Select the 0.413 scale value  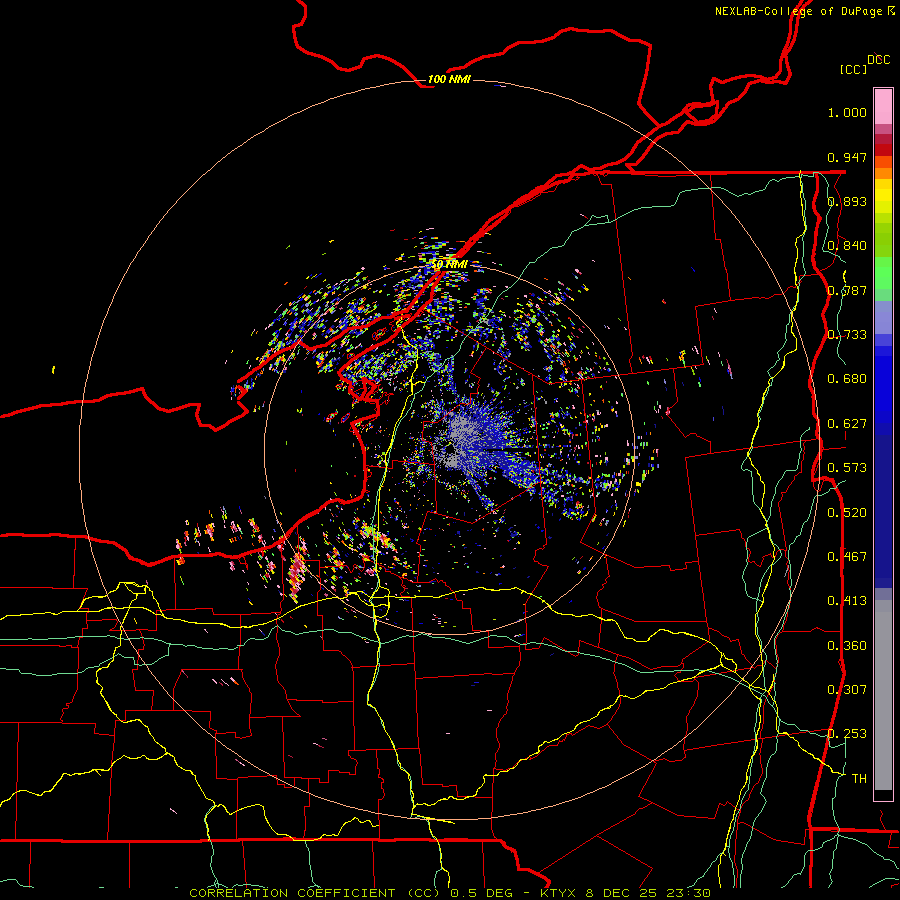(847, 601)
